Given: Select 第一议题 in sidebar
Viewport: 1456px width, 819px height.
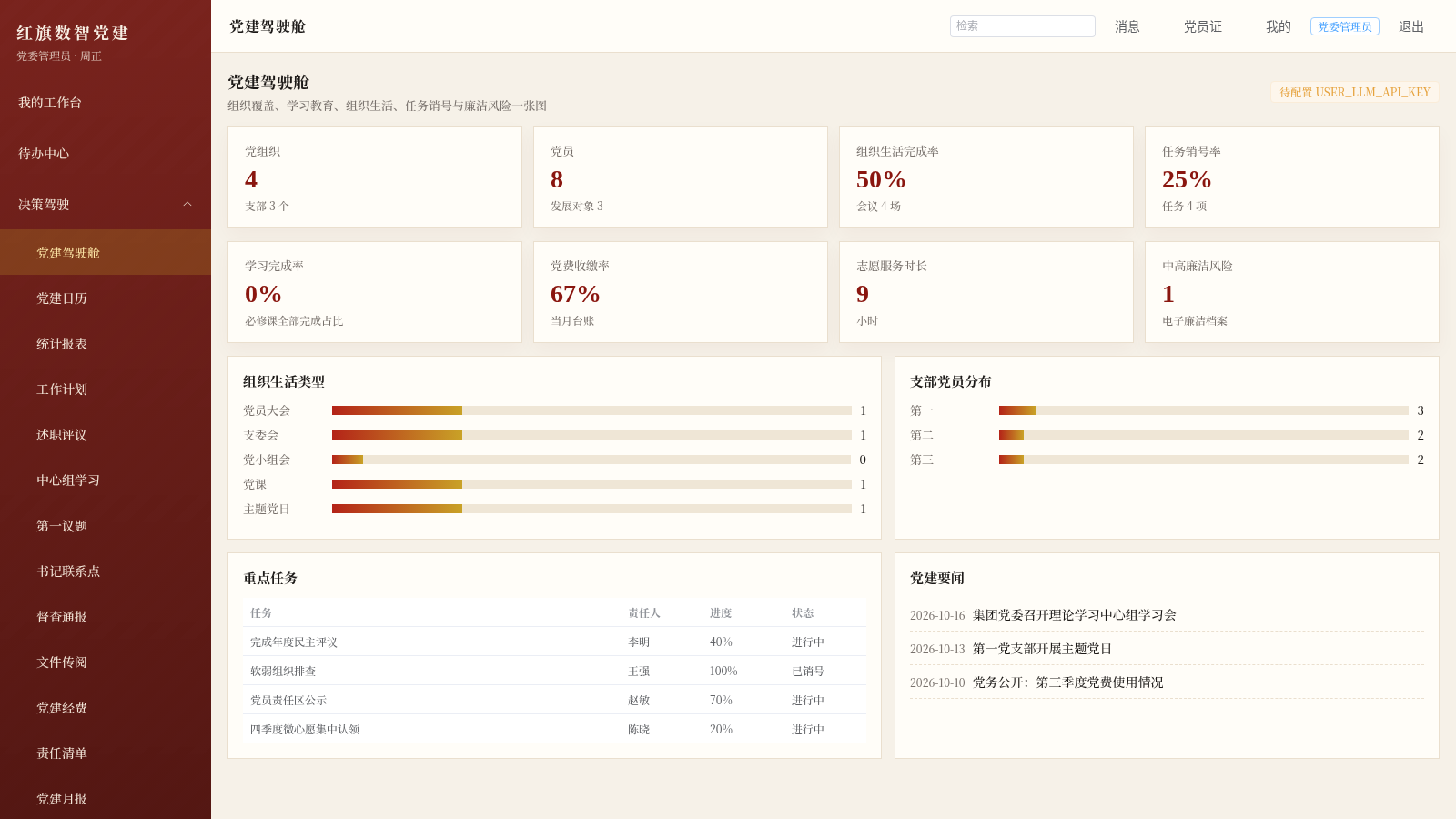Looking at the screenshot, I should click(x=106, y=525).
